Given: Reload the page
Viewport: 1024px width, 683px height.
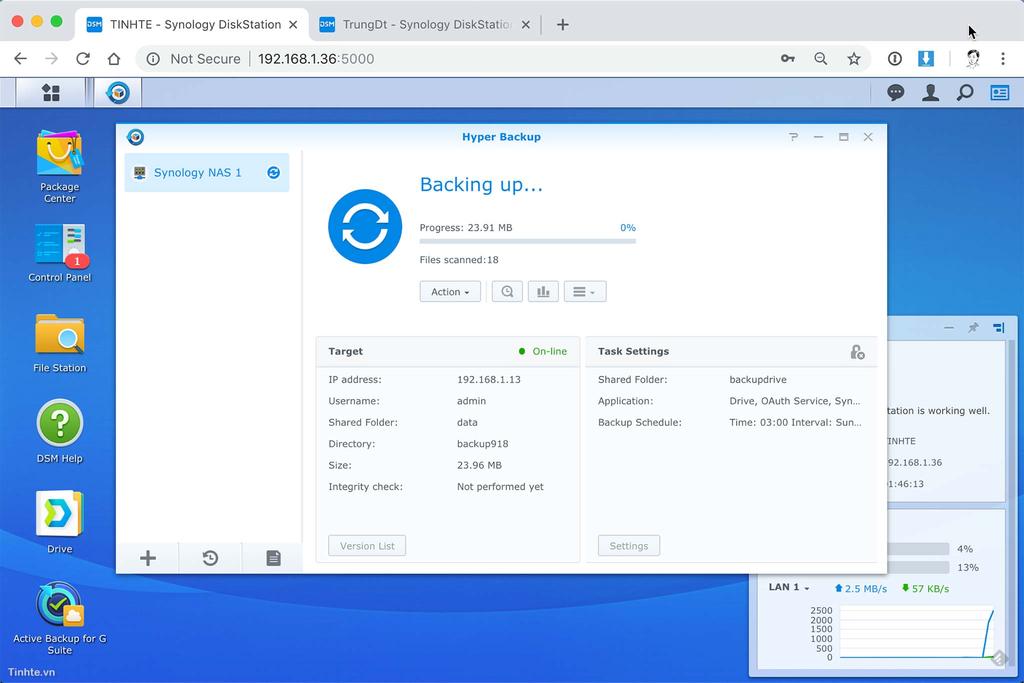Looking at the screenshot, I should 83,59.
